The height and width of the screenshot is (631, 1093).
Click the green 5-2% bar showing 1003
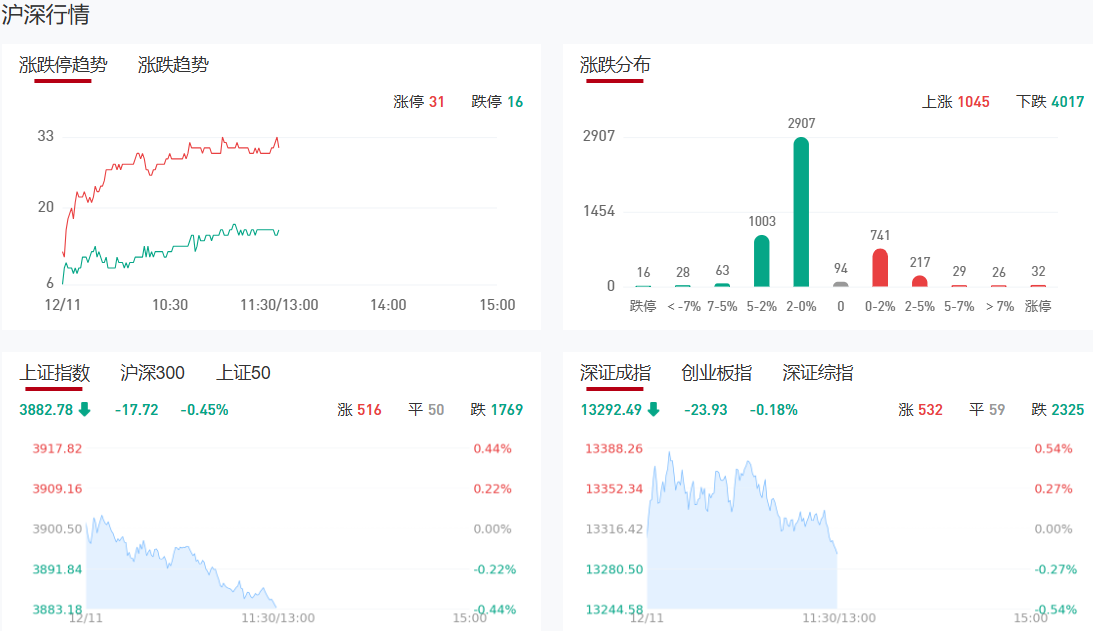761,261
